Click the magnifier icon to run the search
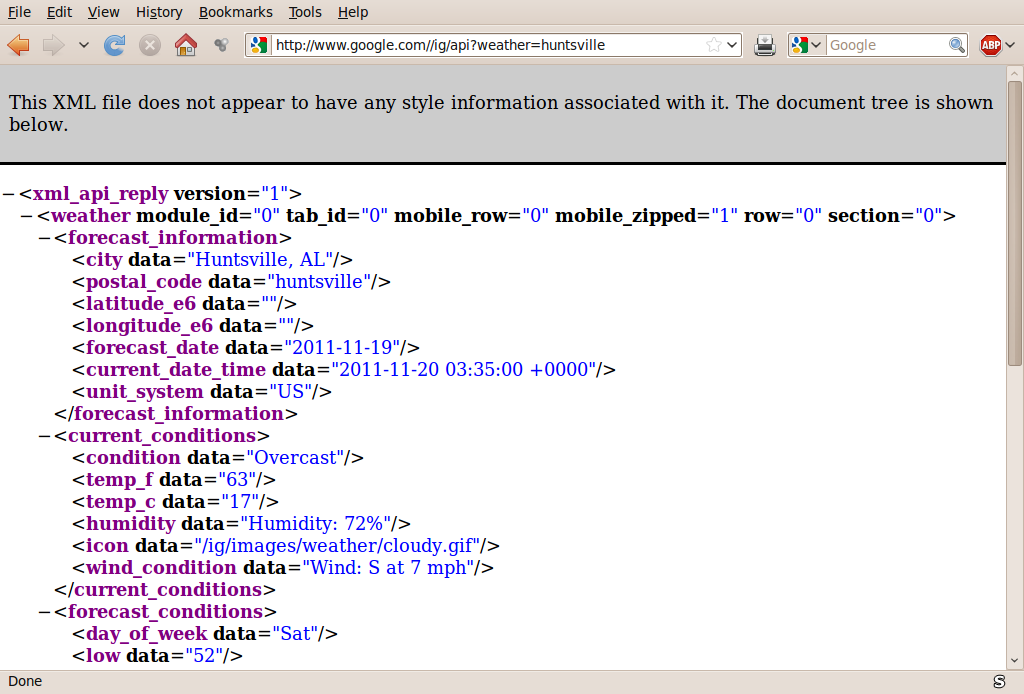The image size is (1024, 694). click(x=956, y=45)
